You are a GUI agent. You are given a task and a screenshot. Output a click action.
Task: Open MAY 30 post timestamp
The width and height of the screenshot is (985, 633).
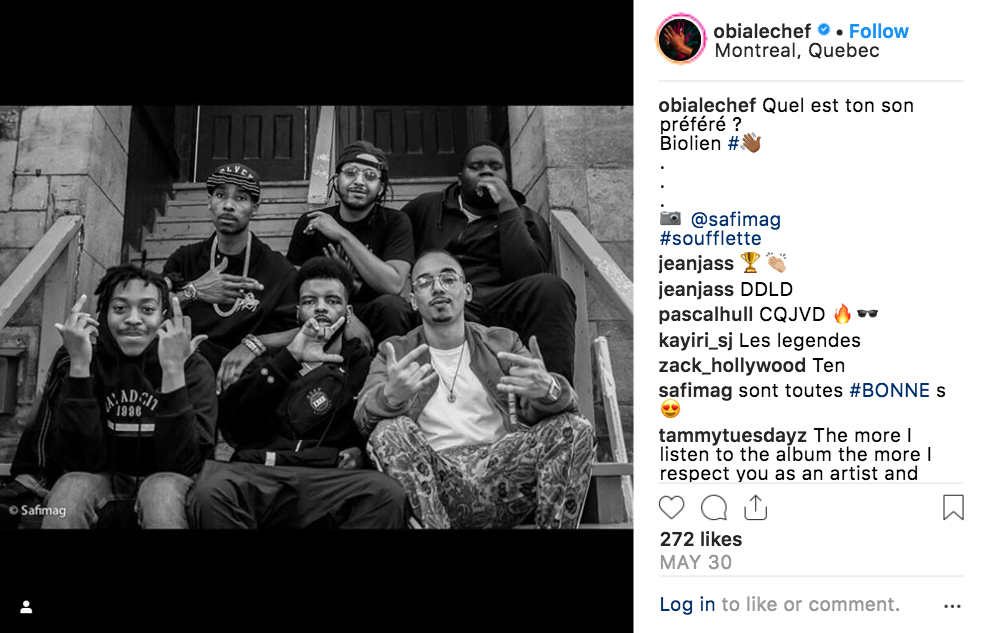point(695,562)
